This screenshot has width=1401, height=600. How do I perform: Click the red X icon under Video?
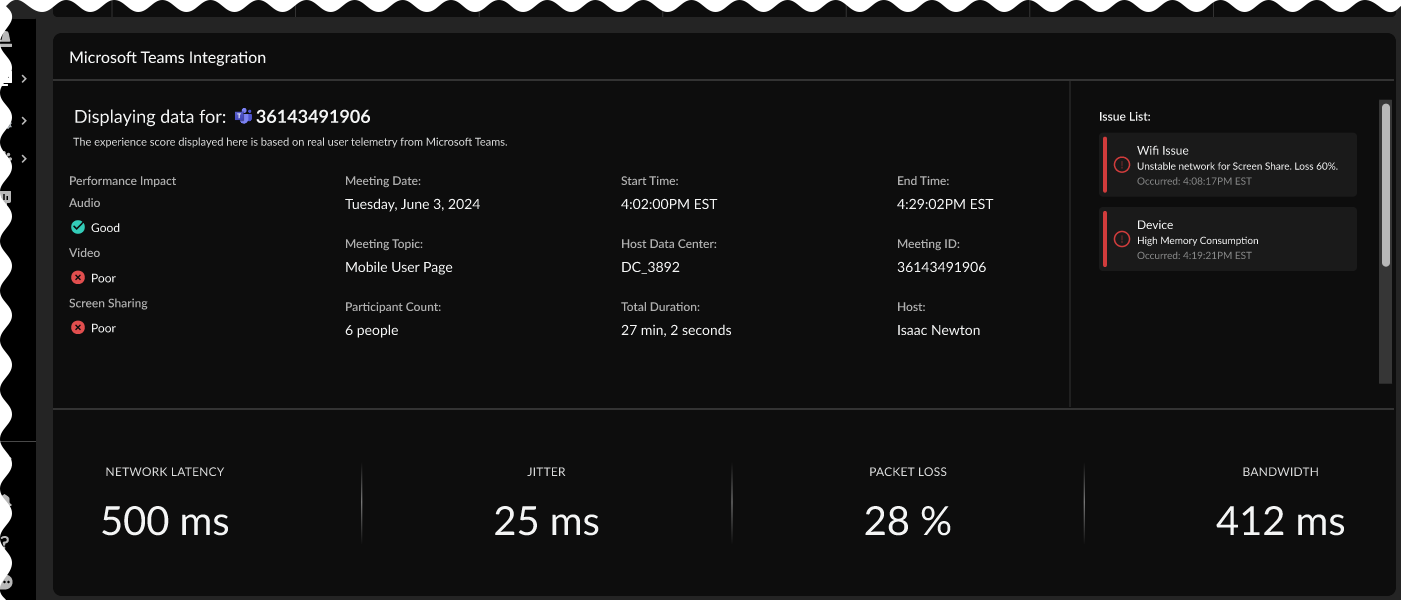pos(78,278)
